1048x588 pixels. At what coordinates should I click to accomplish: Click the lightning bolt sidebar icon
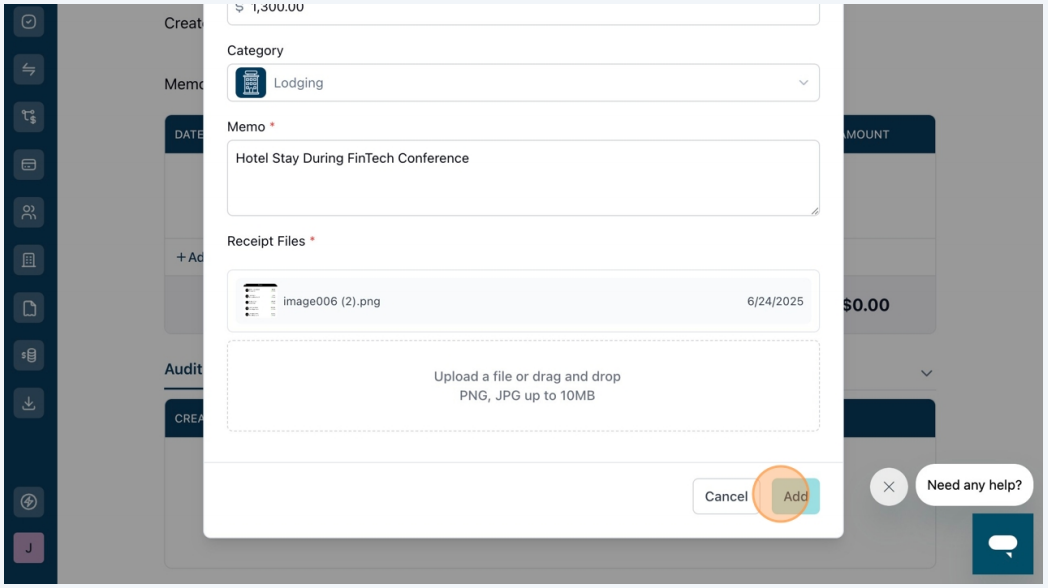pos(29,502)
